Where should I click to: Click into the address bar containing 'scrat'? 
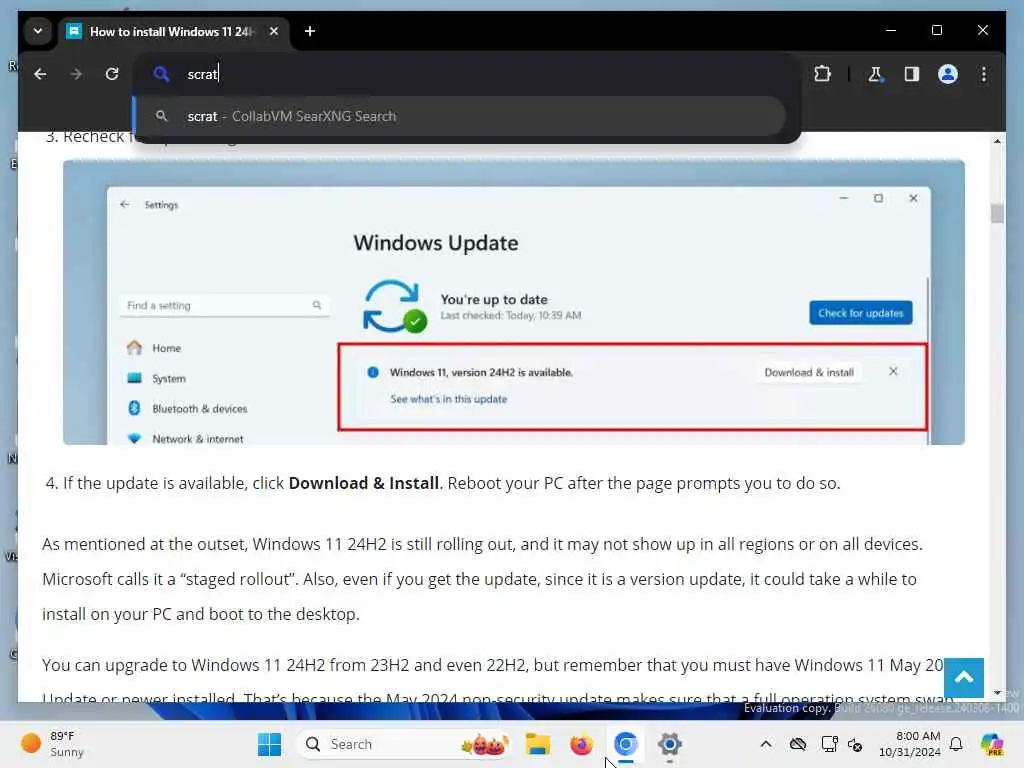pyautogui.click(x=466, y=74)
